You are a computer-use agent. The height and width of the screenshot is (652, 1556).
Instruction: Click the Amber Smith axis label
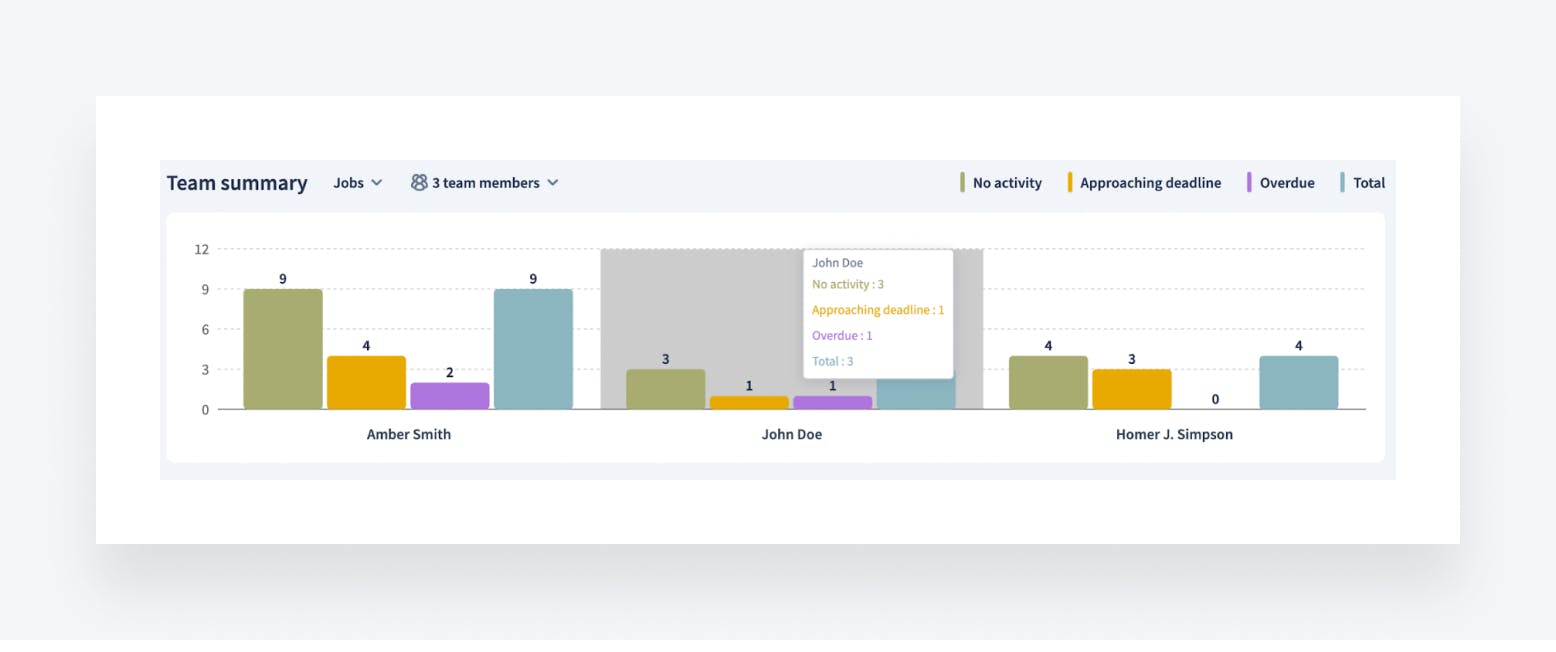click(x=408, y=435)
